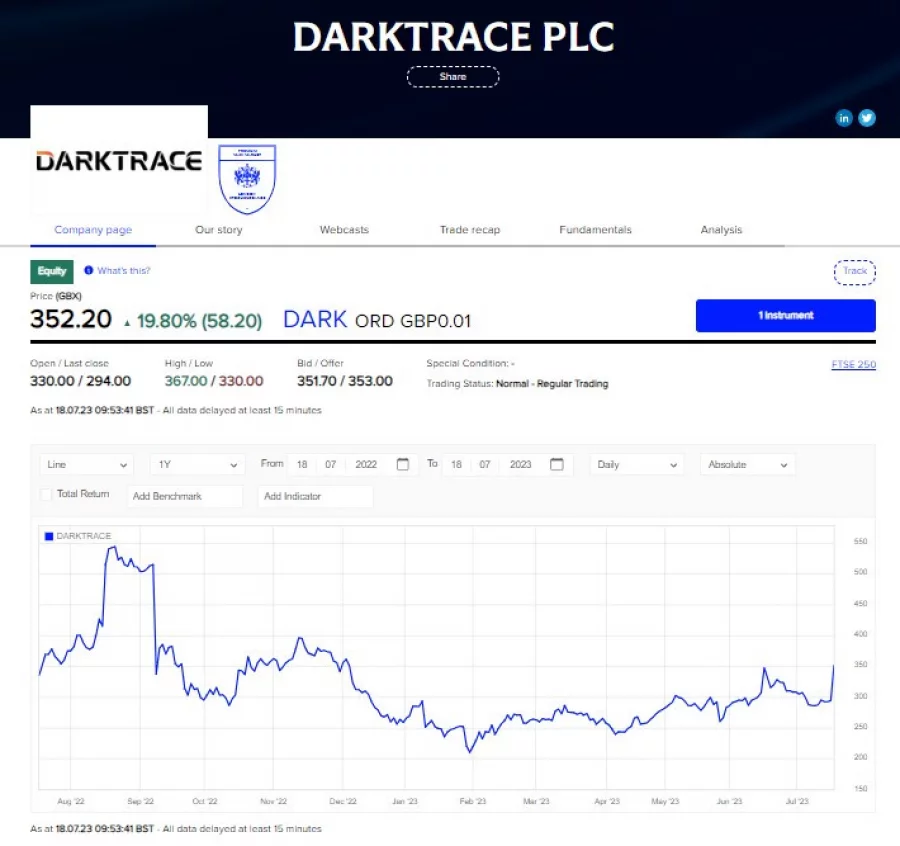This screenshot has width=900, height=846.
Task: Click the London Stock Exchange crest badge
Action: pos(246,179)
